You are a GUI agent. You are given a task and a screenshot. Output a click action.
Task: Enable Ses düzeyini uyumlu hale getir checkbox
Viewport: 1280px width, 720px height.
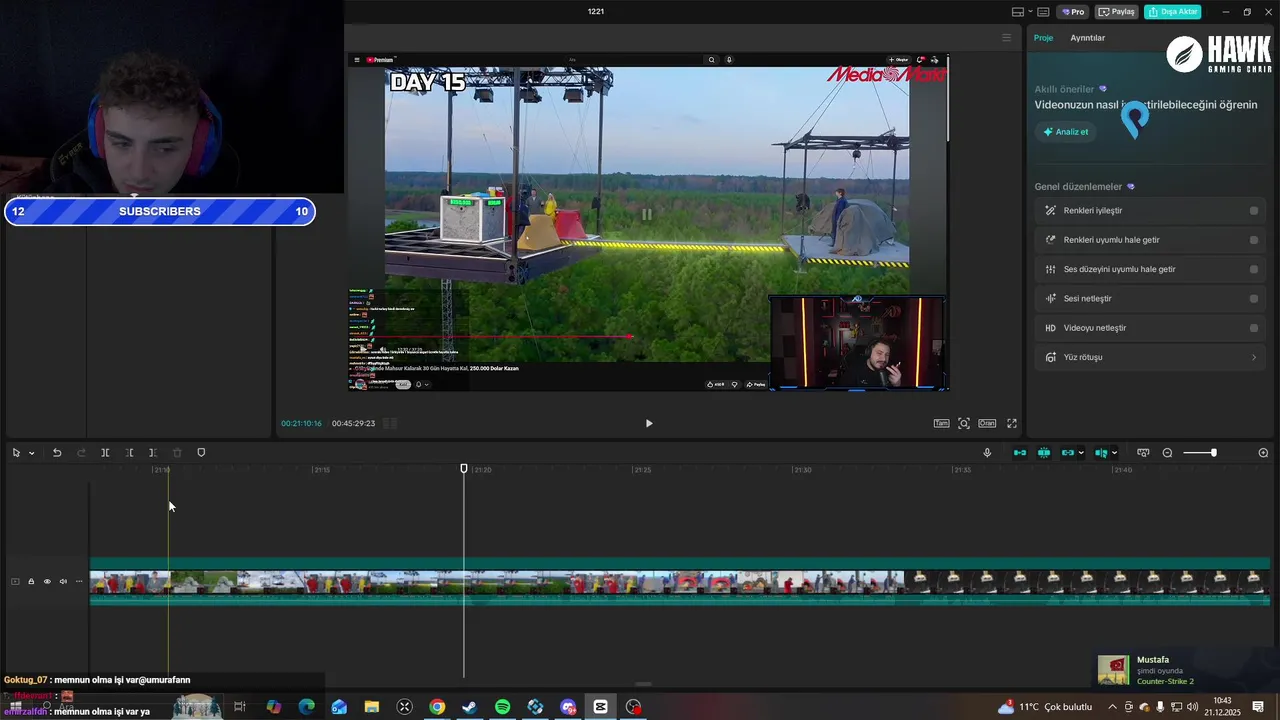pos(1254,269)
